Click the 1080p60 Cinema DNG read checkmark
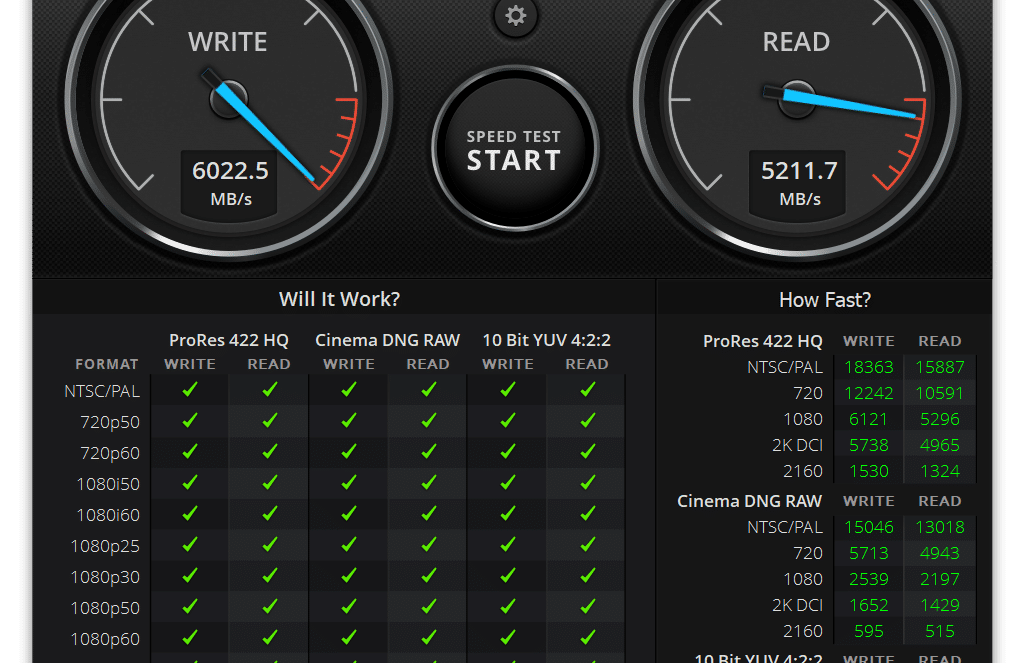 tap(429, 637)
